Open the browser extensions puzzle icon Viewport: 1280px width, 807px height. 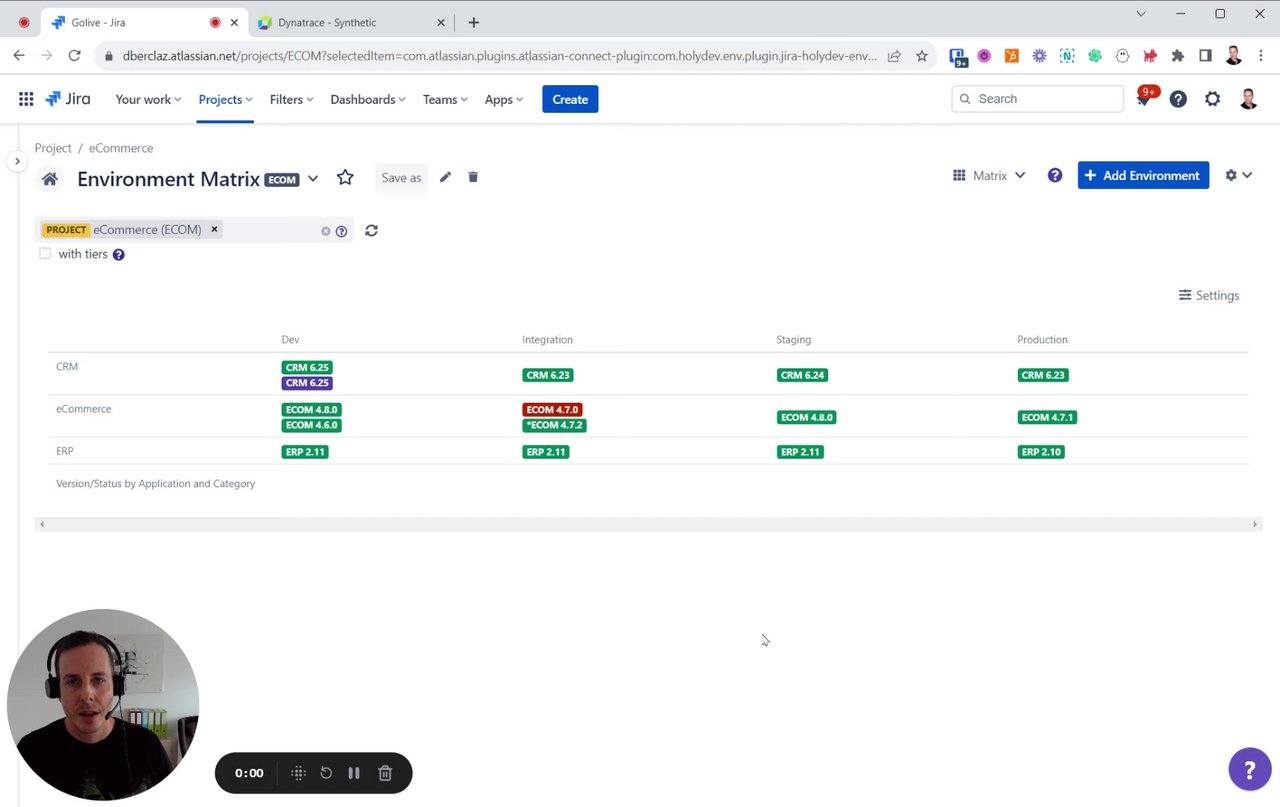pos(1178,56)
